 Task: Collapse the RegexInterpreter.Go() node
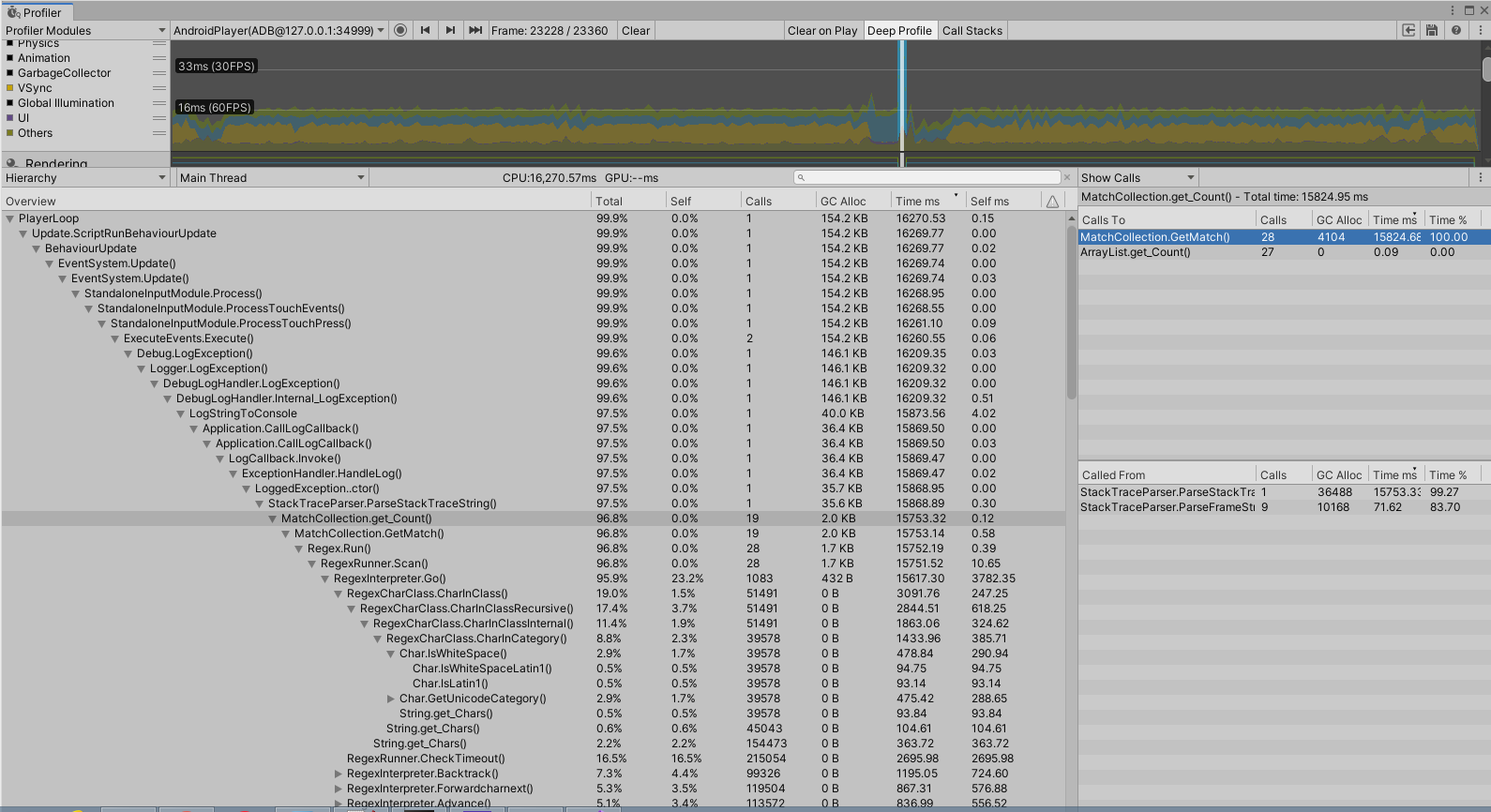tap(325, 579)
